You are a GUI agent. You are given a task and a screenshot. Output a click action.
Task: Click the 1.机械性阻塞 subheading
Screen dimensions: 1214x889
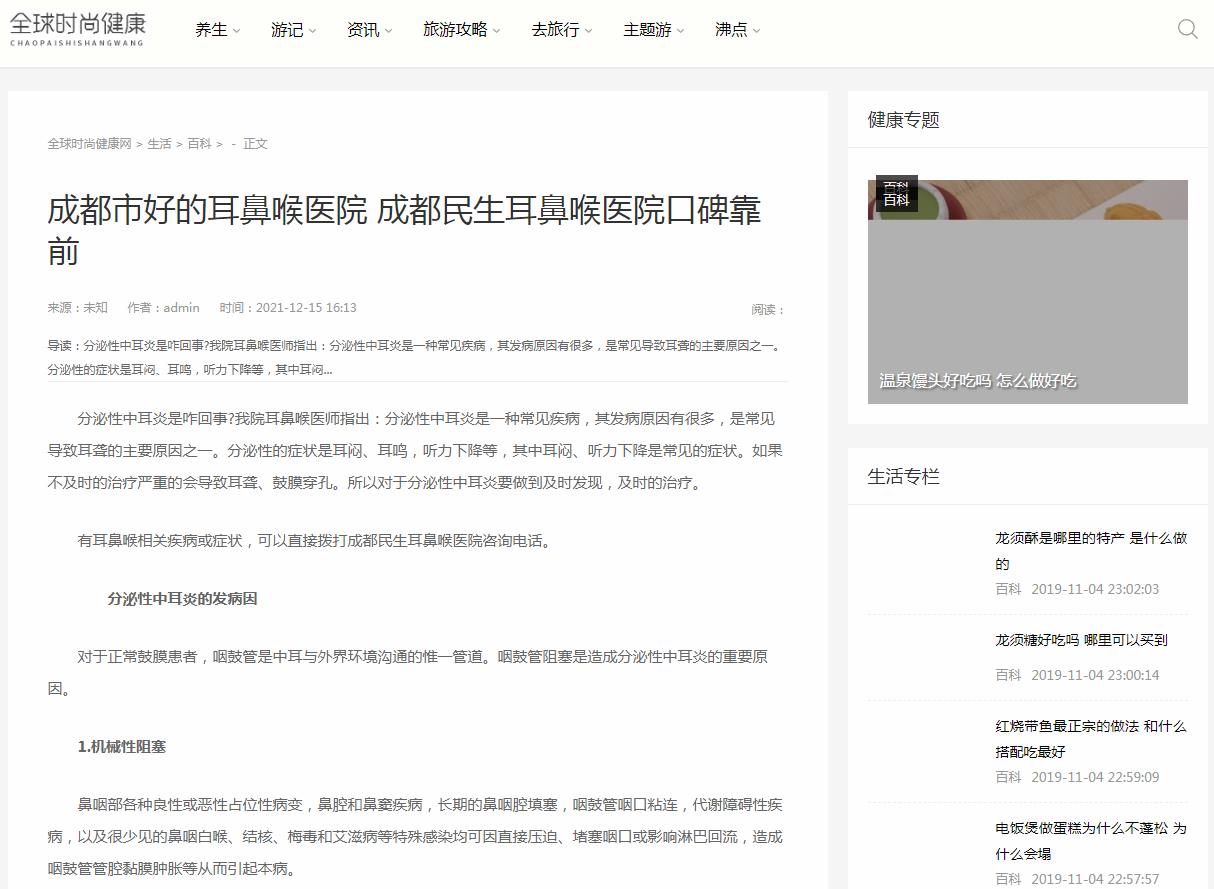coord(122,747)
